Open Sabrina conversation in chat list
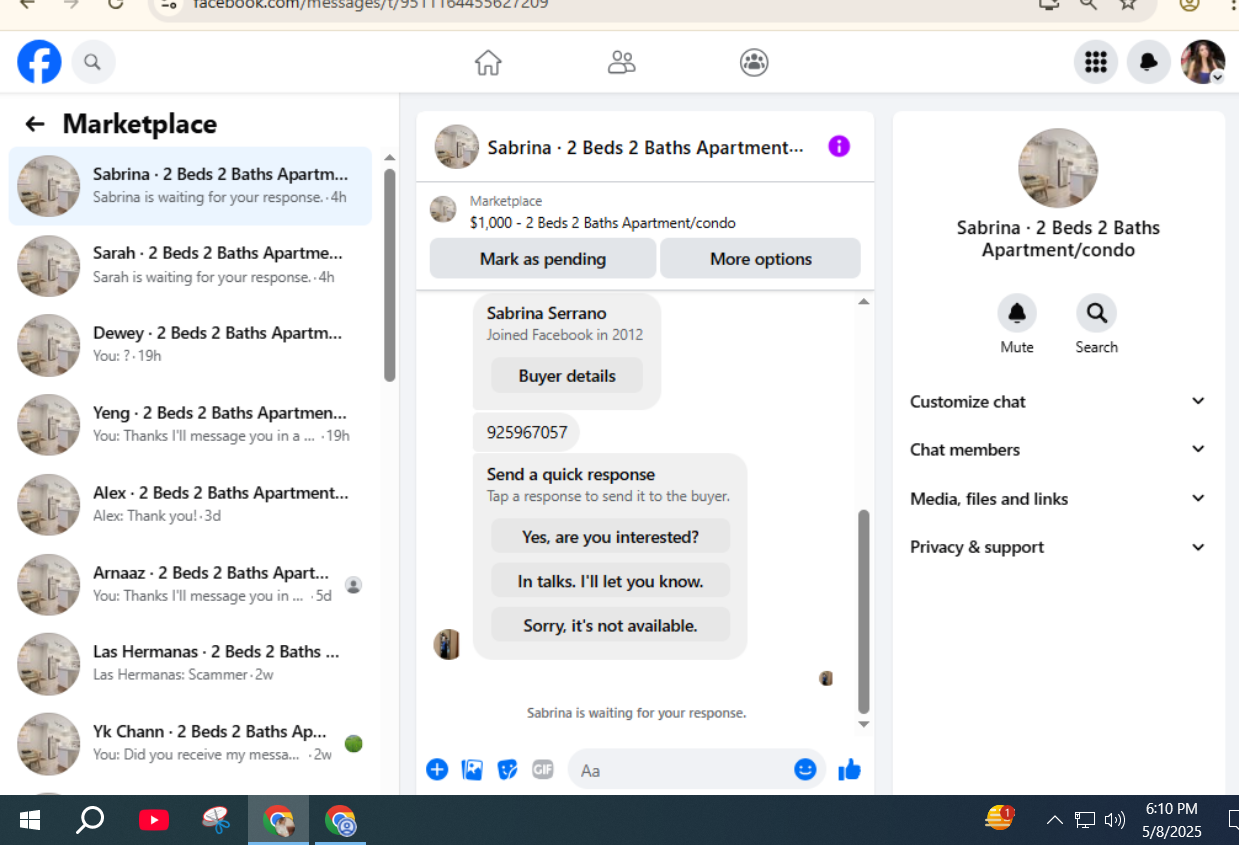The image size is (1239, 845). coord(190,186)
